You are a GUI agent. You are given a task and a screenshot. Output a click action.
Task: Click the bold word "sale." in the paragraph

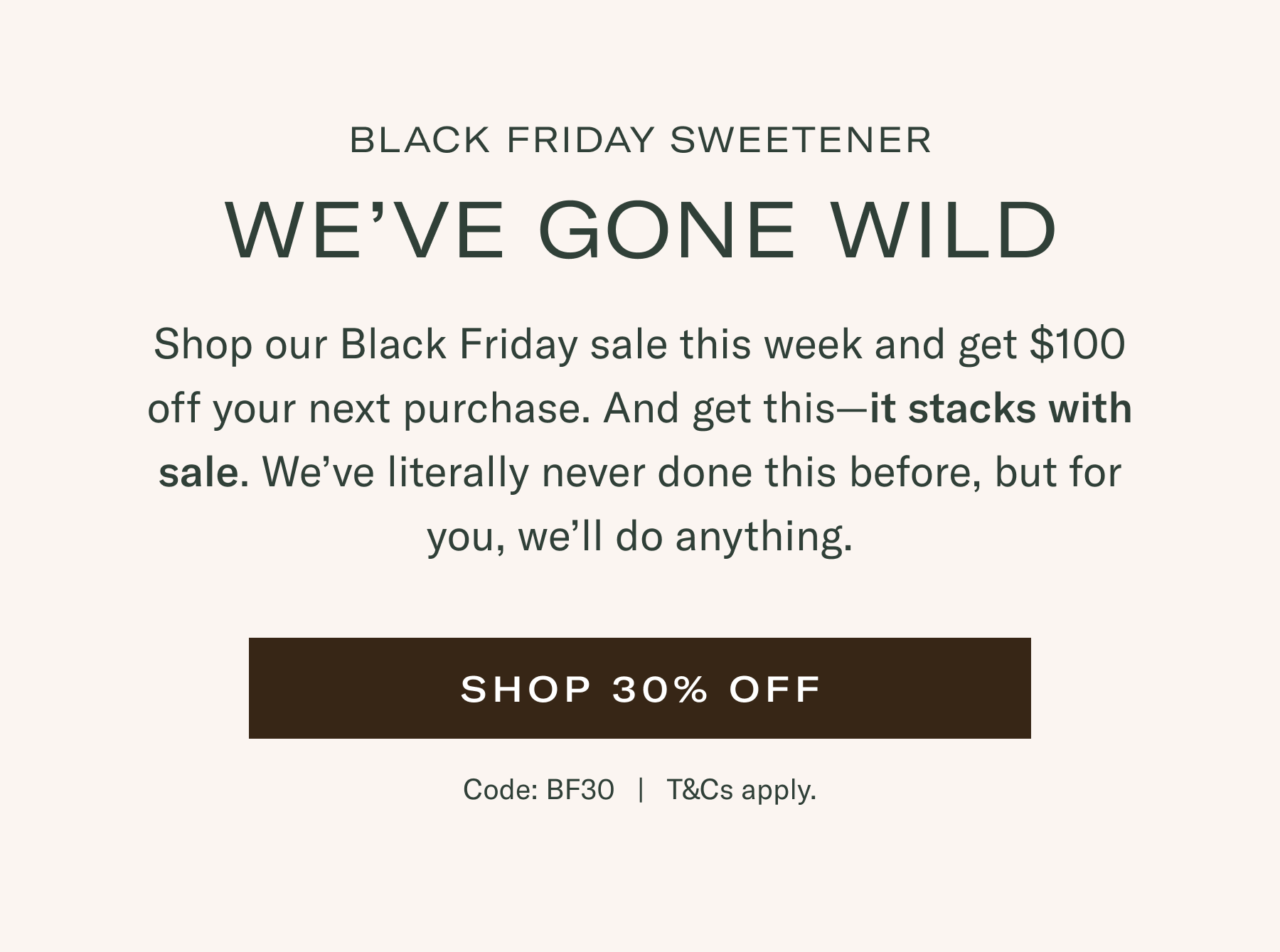pyautogui.click(x=203, y=473)
